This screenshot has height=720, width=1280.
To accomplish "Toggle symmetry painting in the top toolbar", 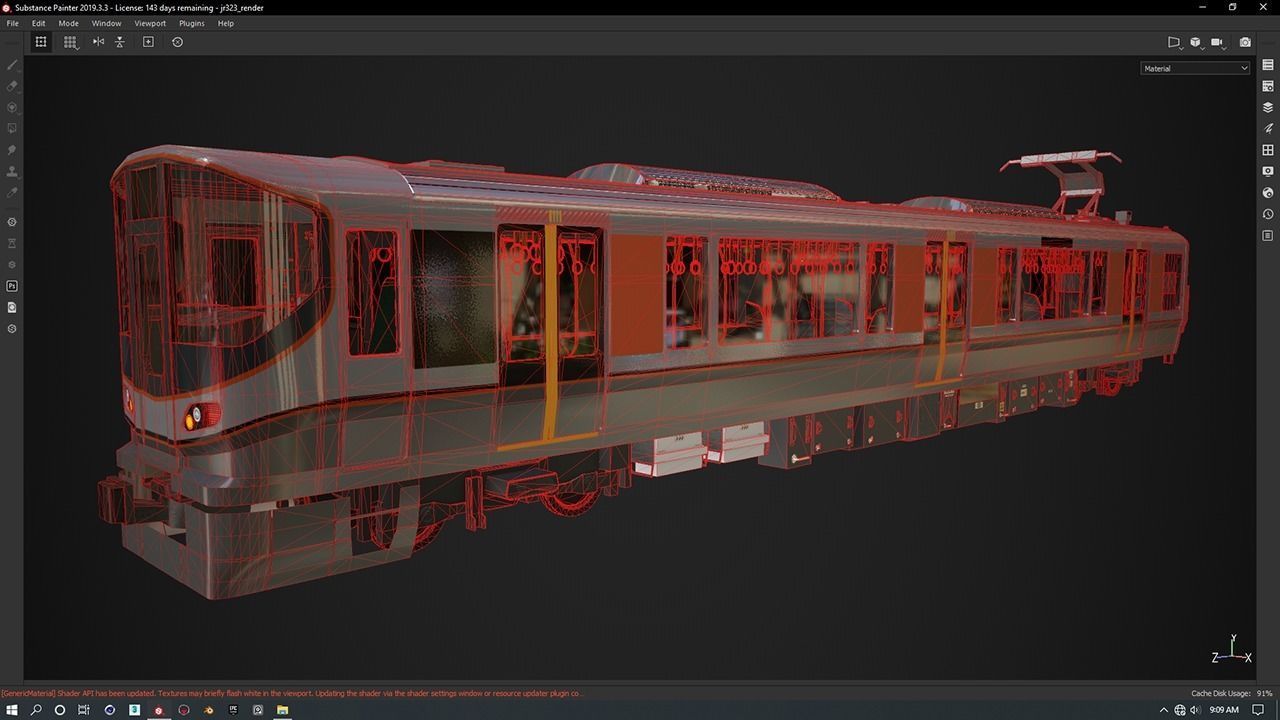I will (x=98, y=42).
